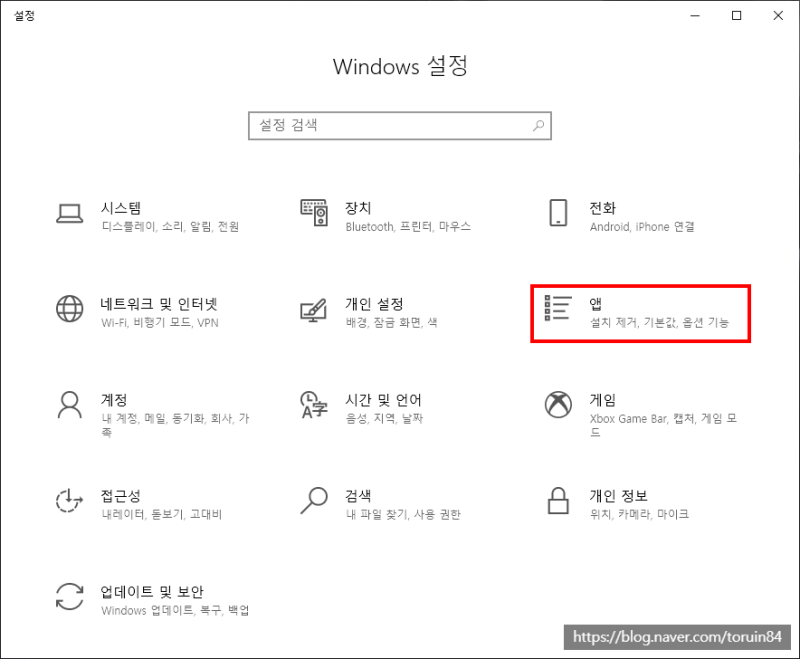Open the 앱 category title
Viewport: 800px width, 659px height.
pos(596,304)
